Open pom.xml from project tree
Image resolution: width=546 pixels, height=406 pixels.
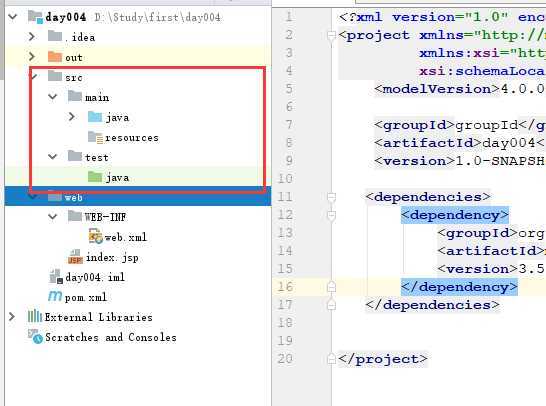point(86,297)
